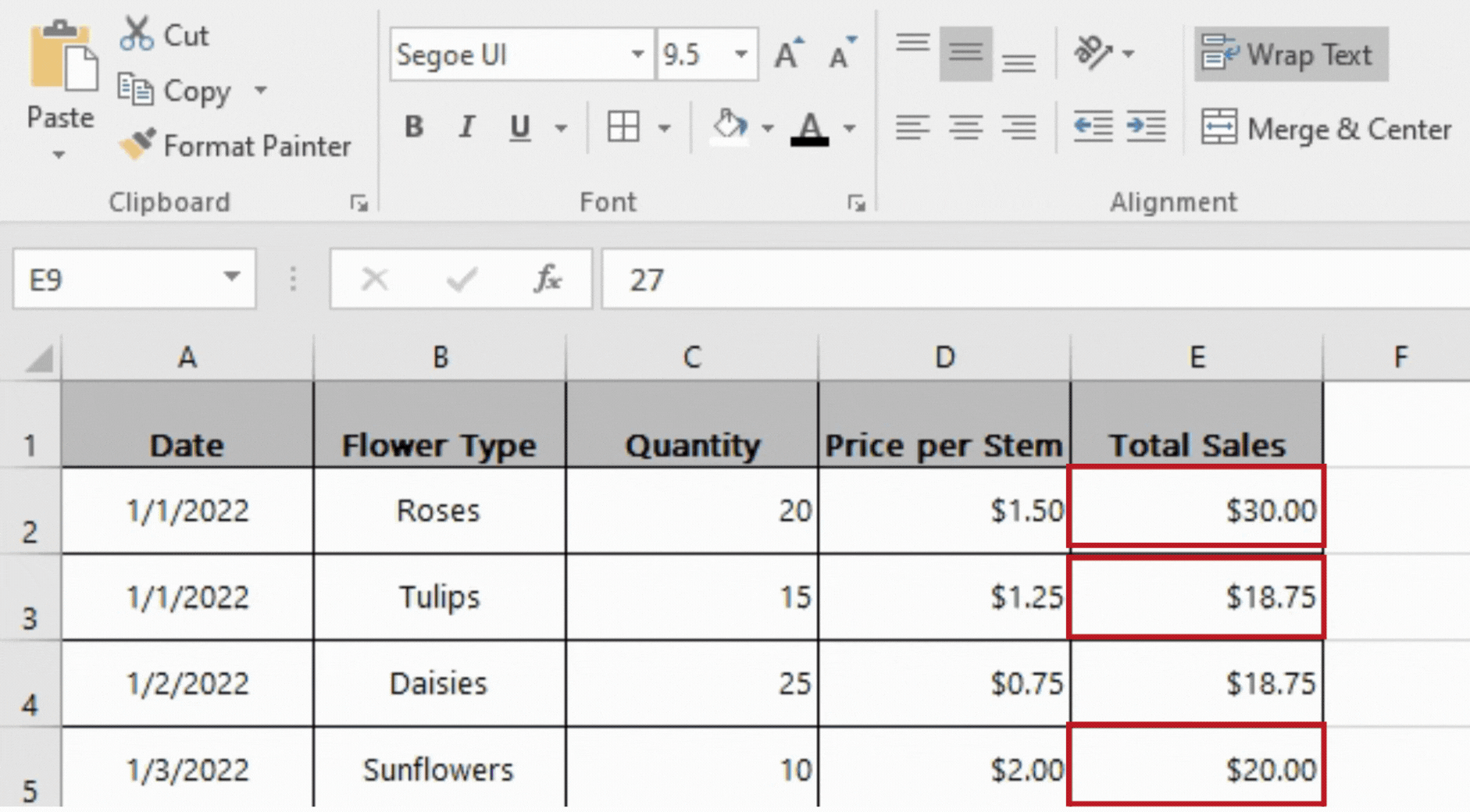Select column D header

click(944, 358)
